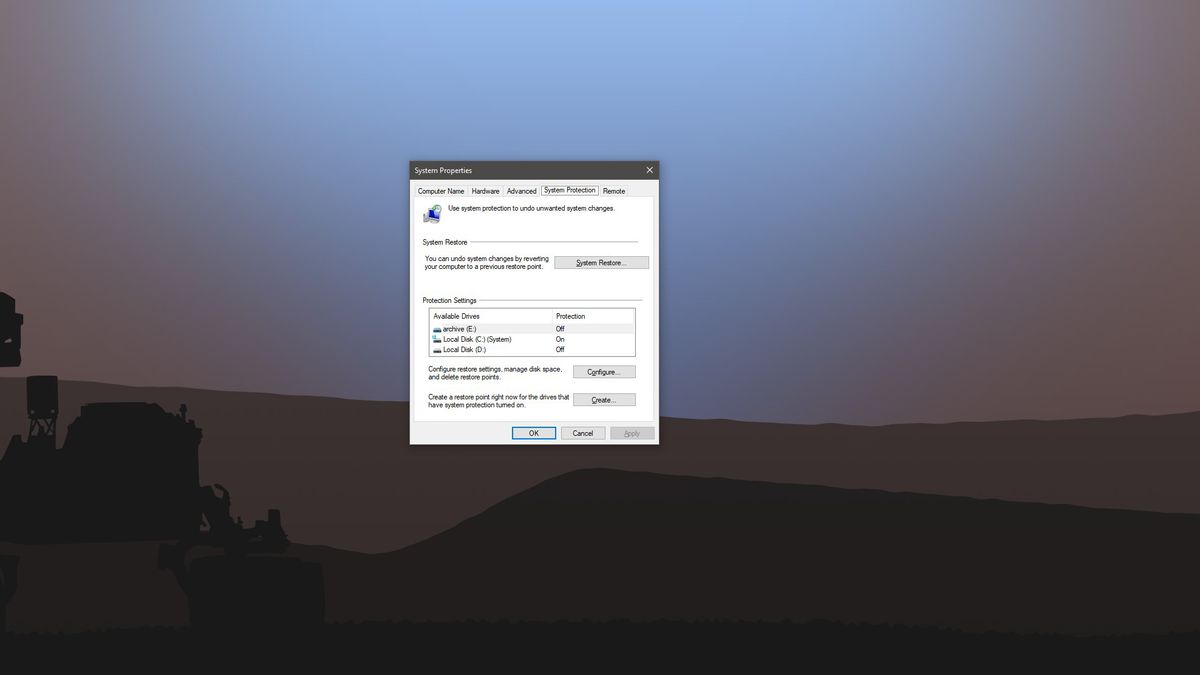Confirm settings with OK

(x=535, y=432)
